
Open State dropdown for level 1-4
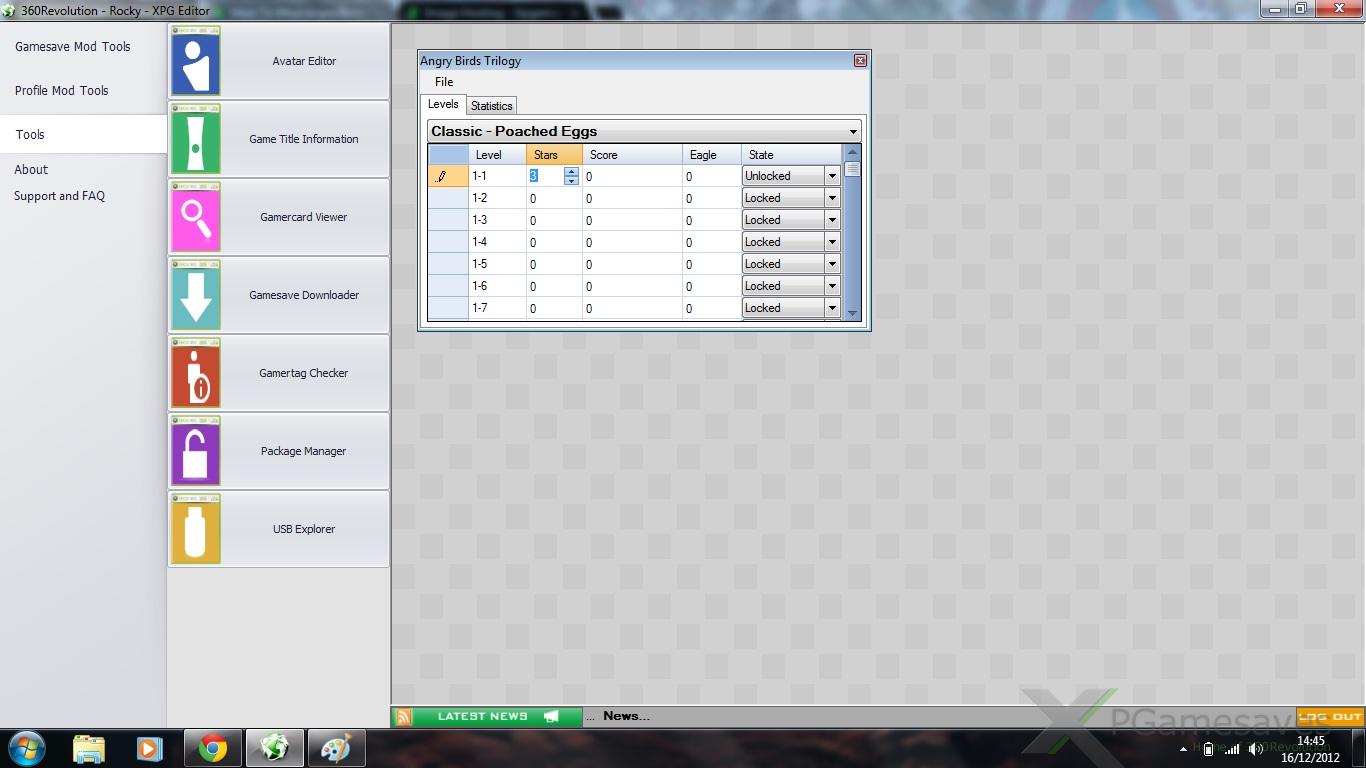pyautogui.click(x=831, y=242)
